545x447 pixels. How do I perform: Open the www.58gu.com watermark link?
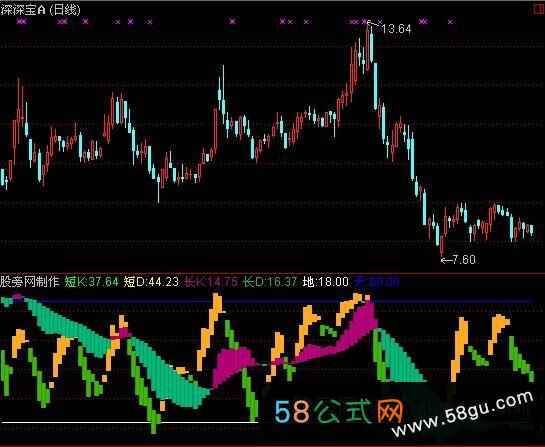tap(462, 414)
